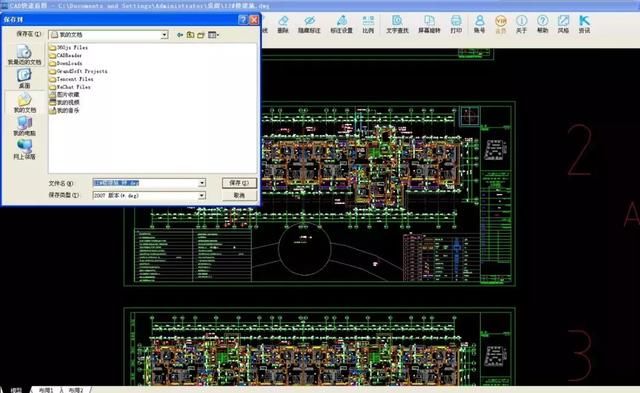Open 标注设置 annotation settings
The image size is (640, 393).
[x=342, y=24]
